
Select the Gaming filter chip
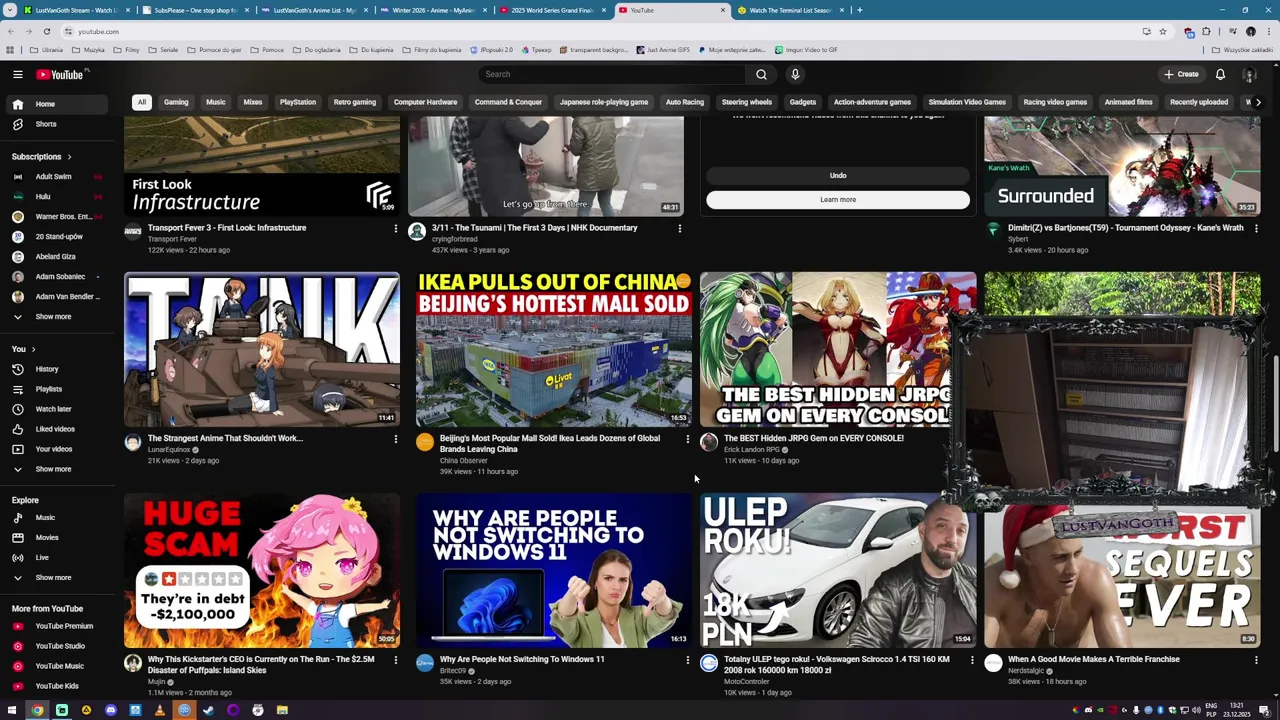coord(176,102)
